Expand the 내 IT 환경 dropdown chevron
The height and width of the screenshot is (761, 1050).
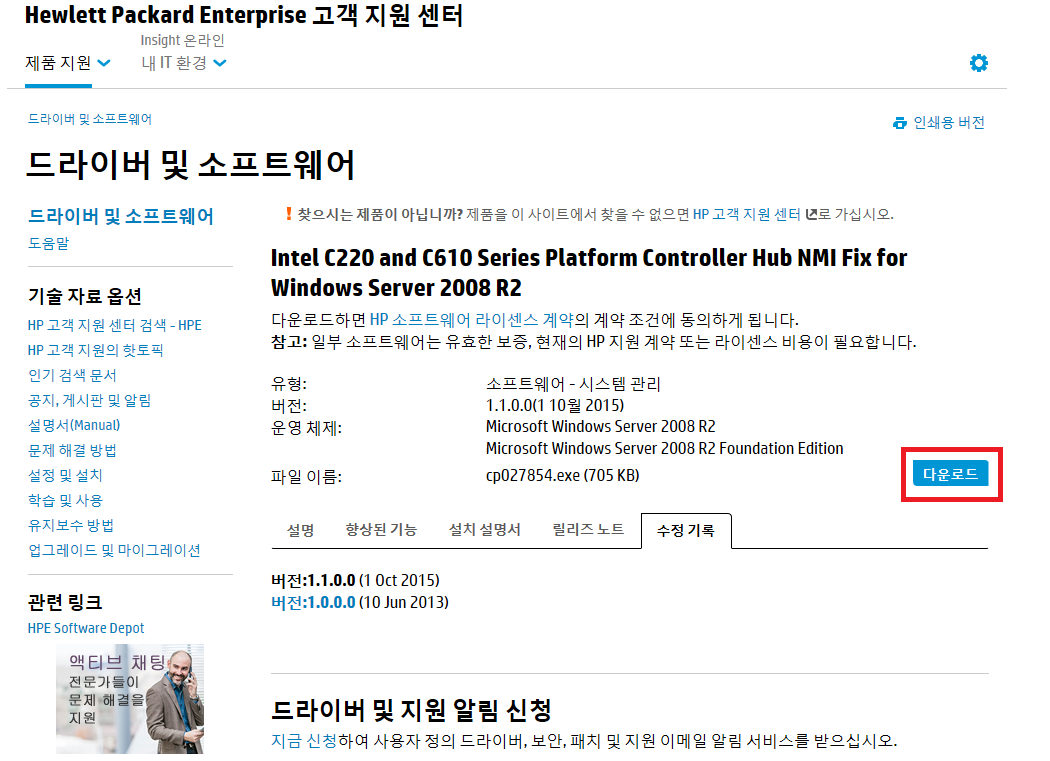(x=220, y=63)
